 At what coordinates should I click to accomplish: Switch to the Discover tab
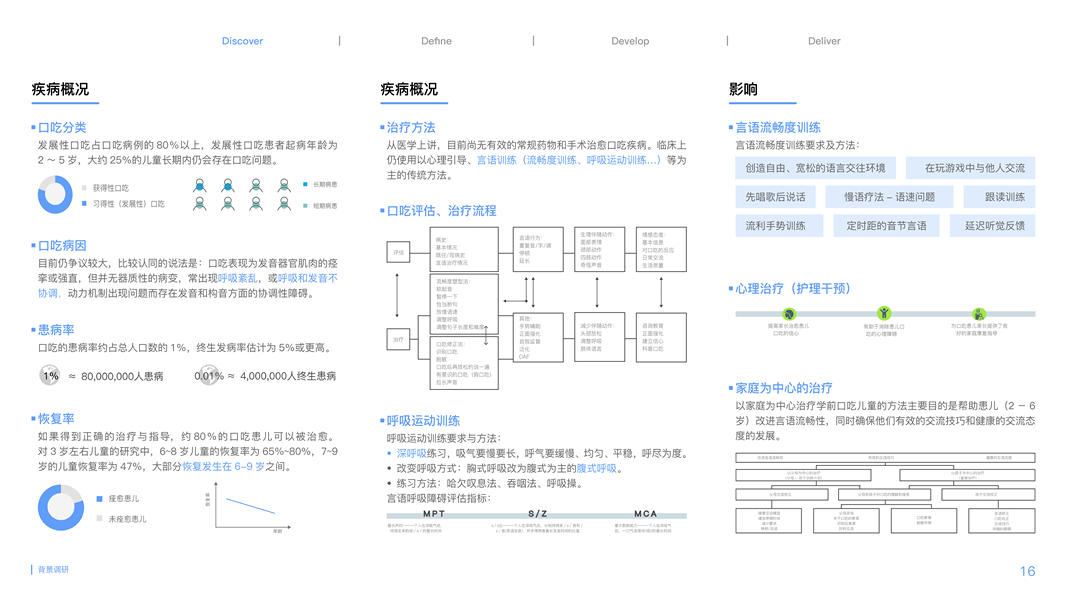point(242,41)
